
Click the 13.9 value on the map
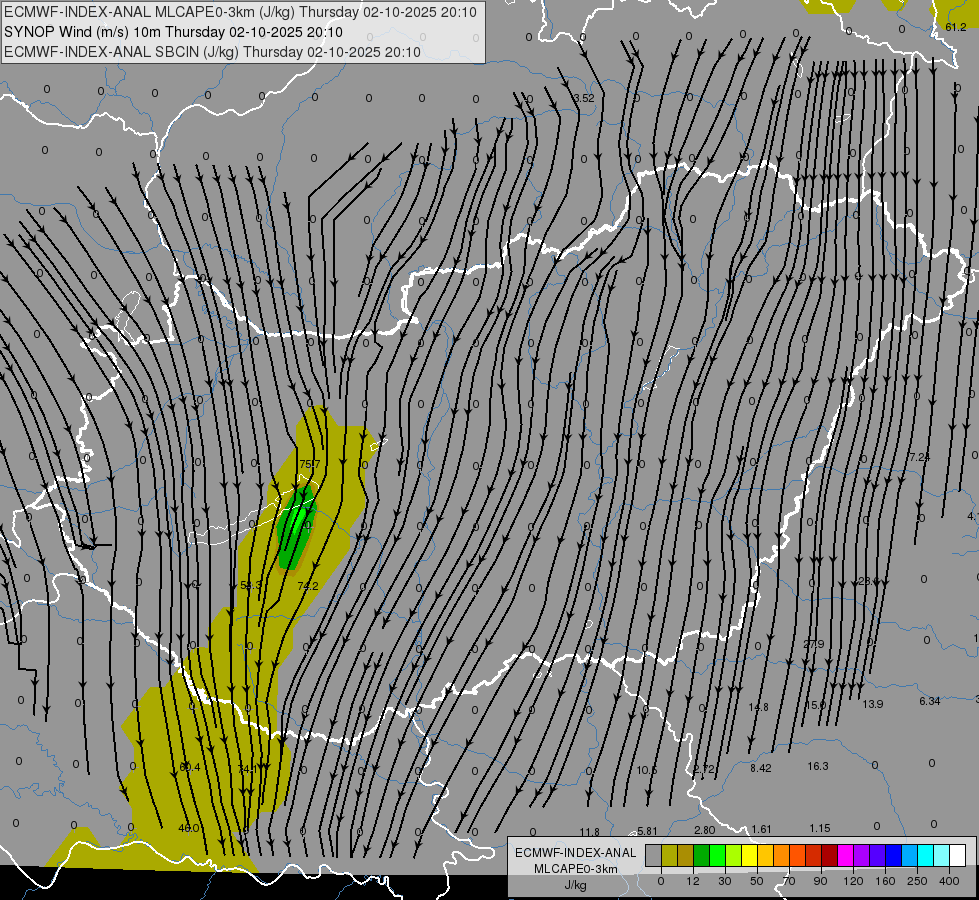873,704
